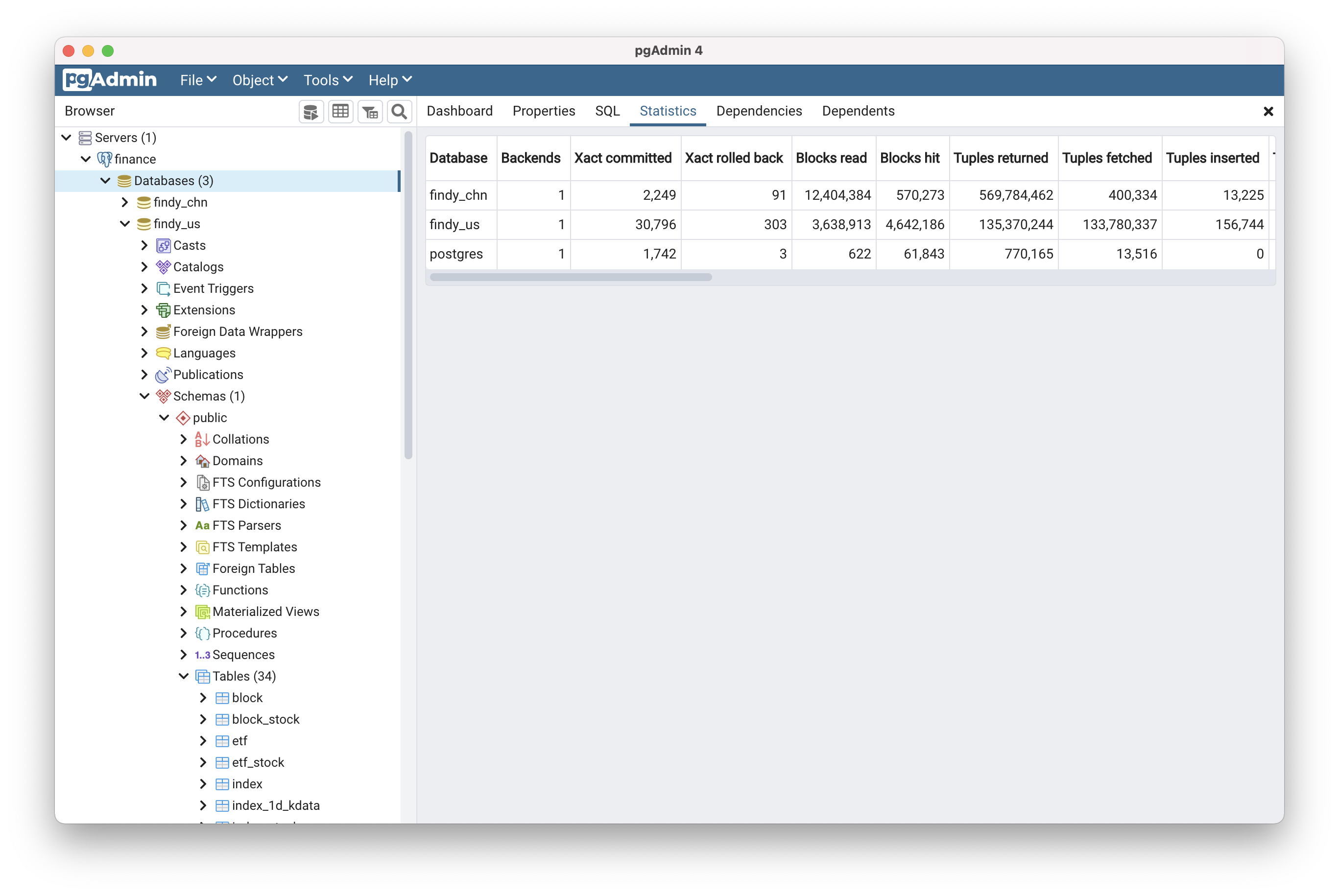Select the etf_stock table
This screenshot has width=1339, height=896.
coord(258,762)
